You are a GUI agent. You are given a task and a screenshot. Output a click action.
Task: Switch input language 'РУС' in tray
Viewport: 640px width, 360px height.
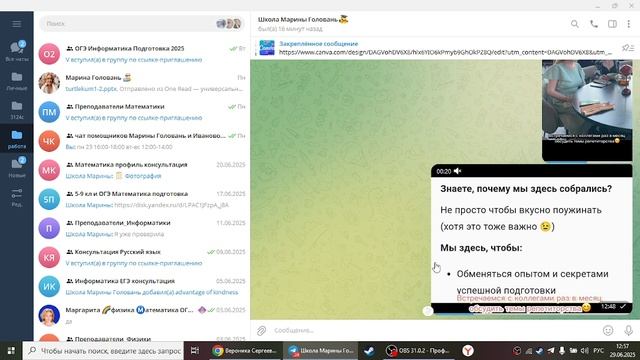click(x=598, y=351)
